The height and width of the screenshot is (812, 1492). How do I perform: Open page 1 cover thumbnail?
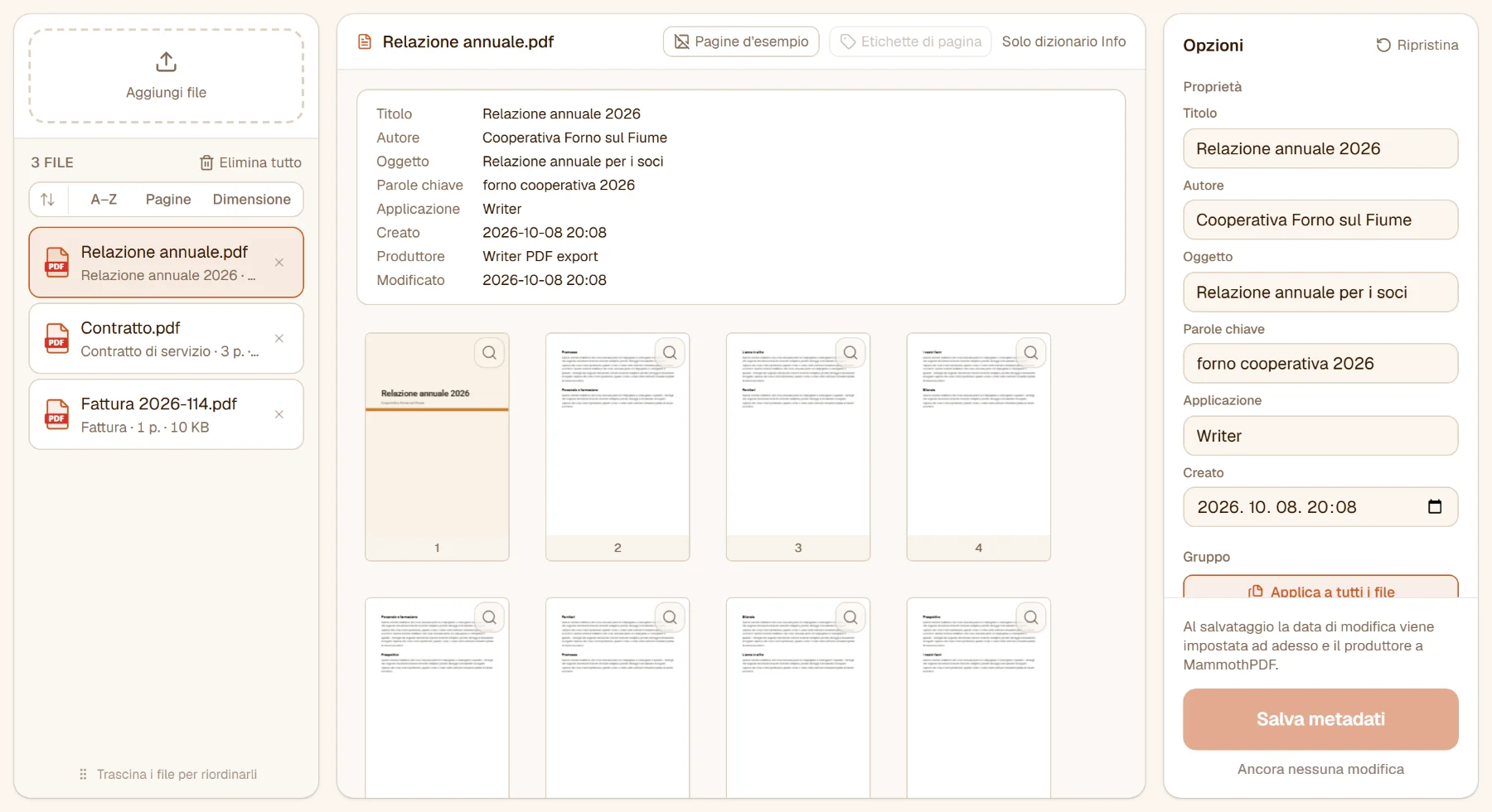(x=437, y=447)
